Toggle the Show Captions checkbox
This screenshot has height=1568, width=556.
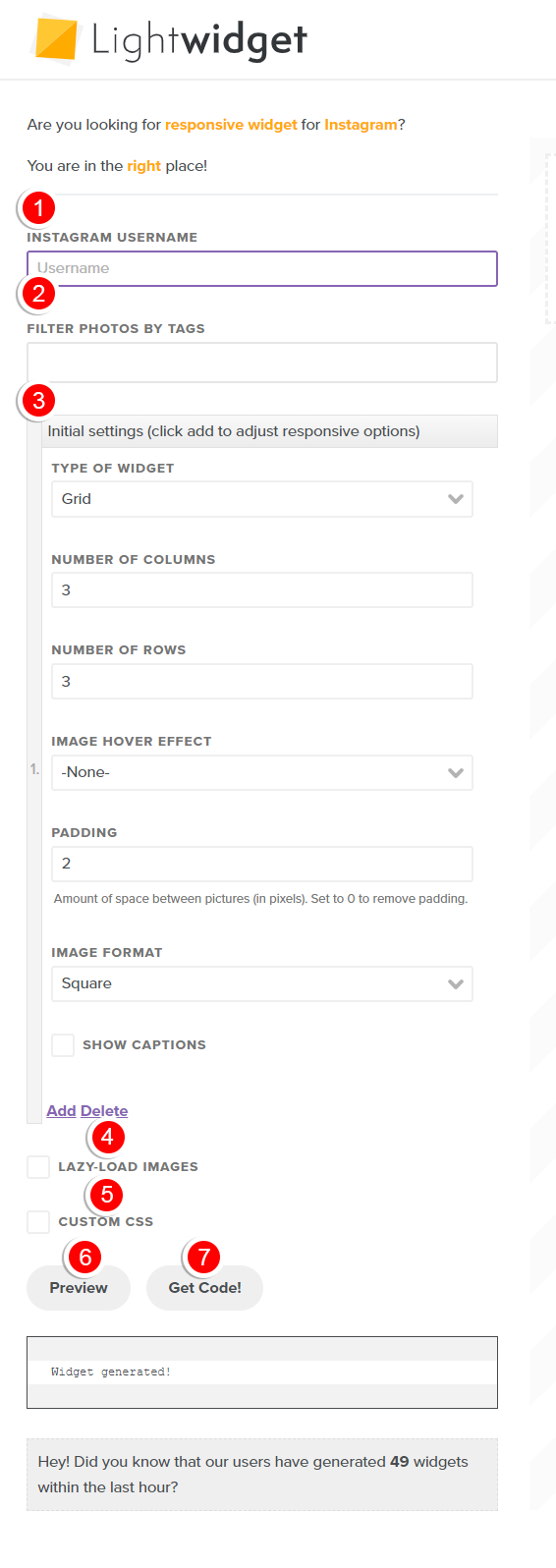click(63, 1044)
